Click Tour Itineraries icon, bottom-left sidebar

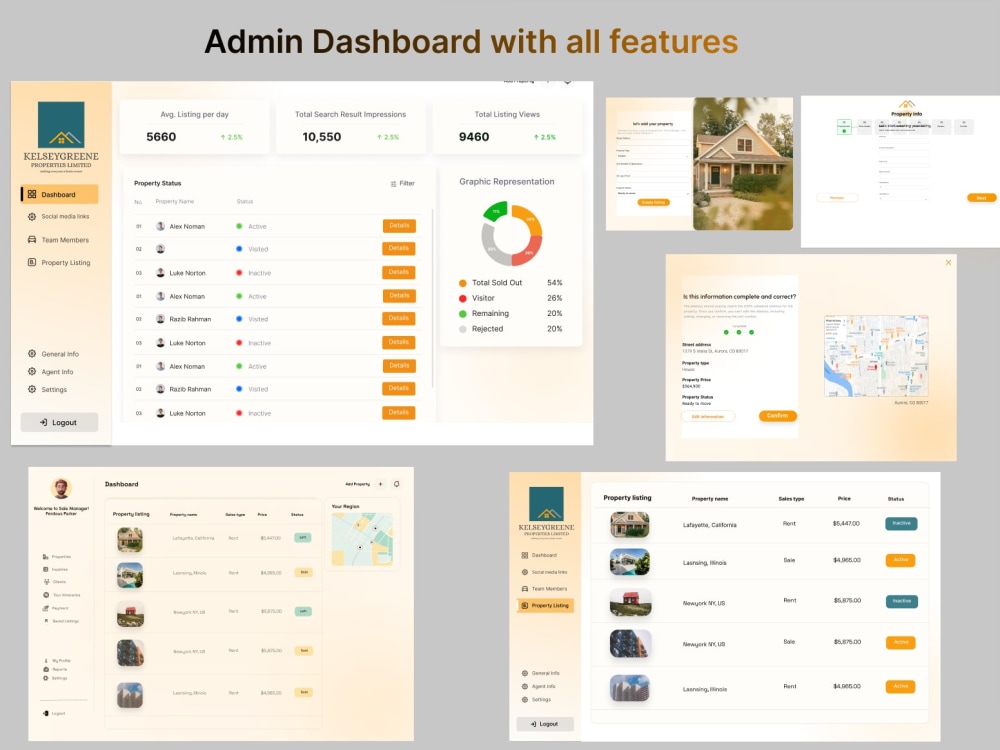(46, 595)
